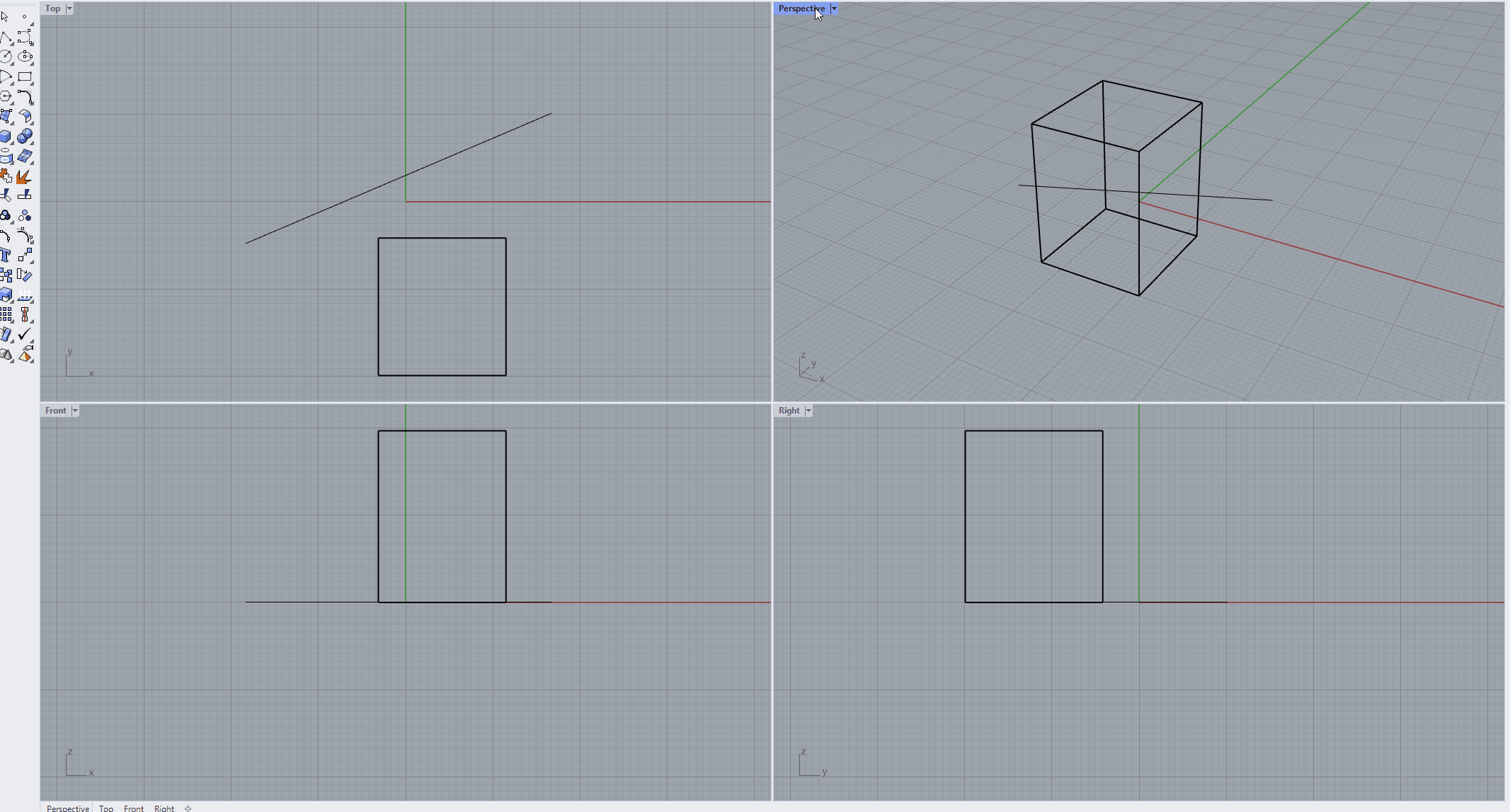Screen dimensions: 1510x812
Task: Select the Join puzzle-piece tool
Action: tap(6, 176)
